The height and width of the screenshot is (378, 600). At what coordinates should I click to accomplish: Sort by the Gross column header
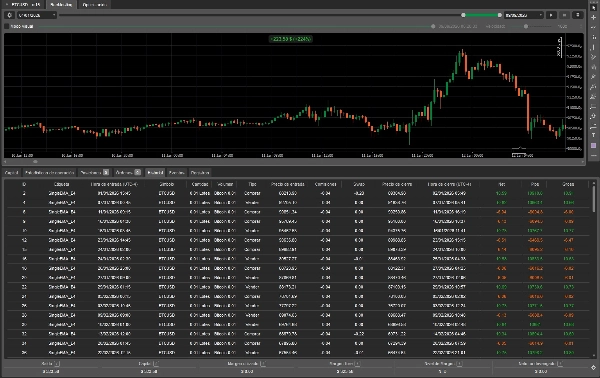568,184
